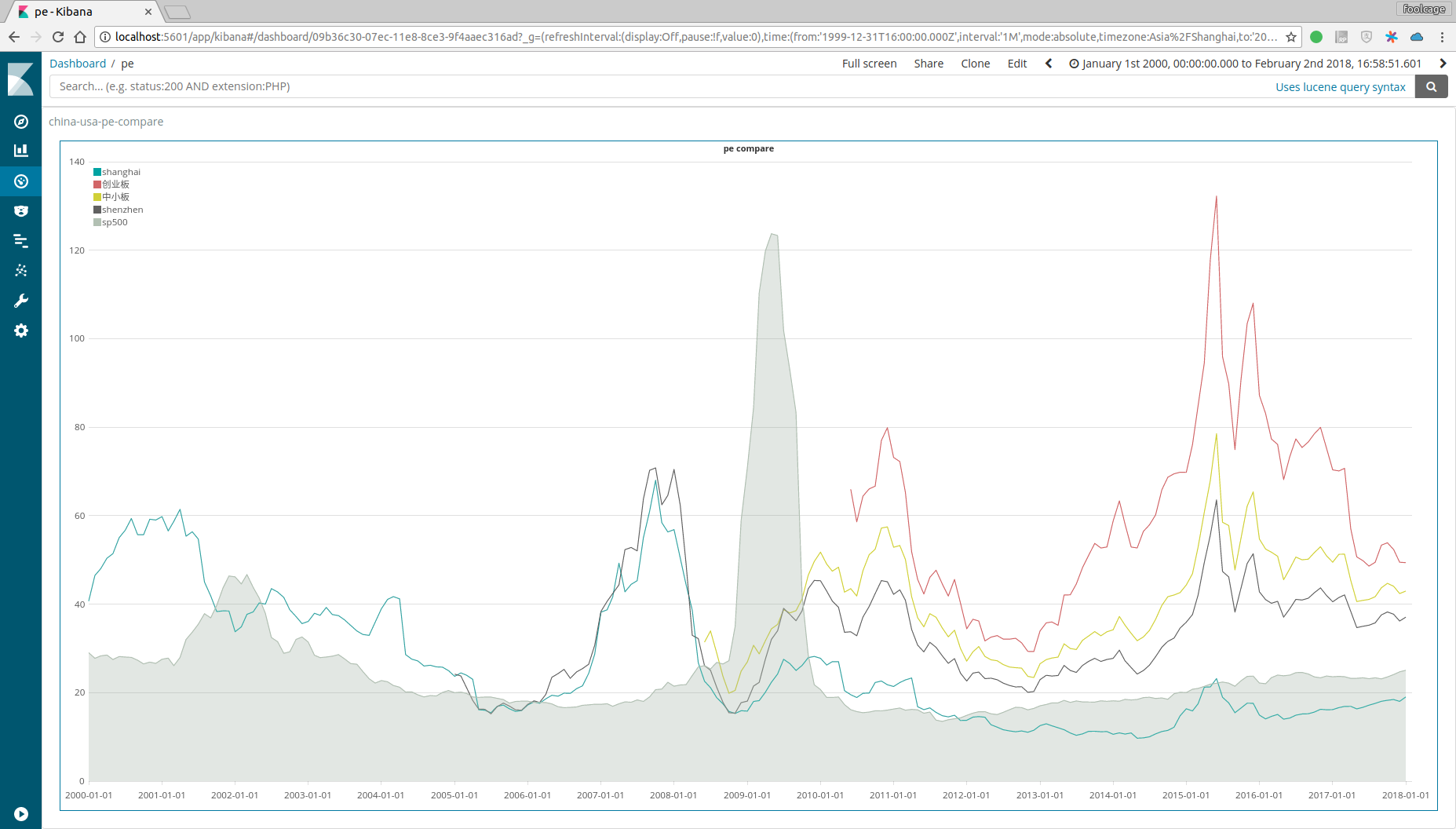Click the 140 y-axis label

pos(77,162)
